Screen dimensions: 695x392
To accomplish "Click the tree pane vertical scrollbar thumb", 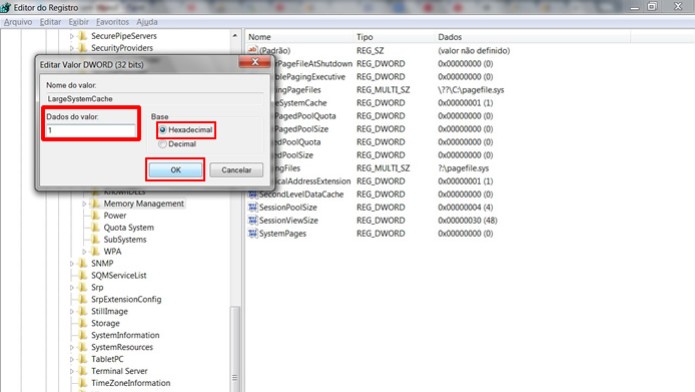I will coord(235,349).
